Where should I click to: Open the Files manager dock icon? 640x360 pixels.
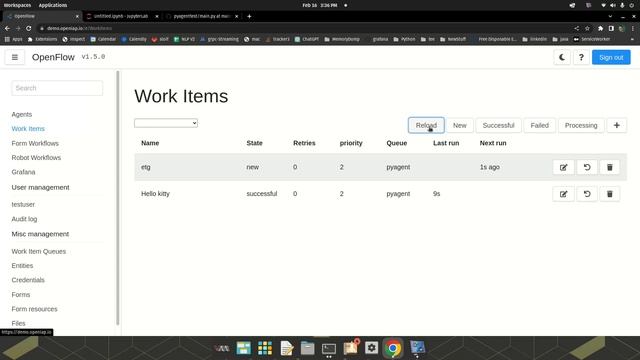click(x=307, y=348)
